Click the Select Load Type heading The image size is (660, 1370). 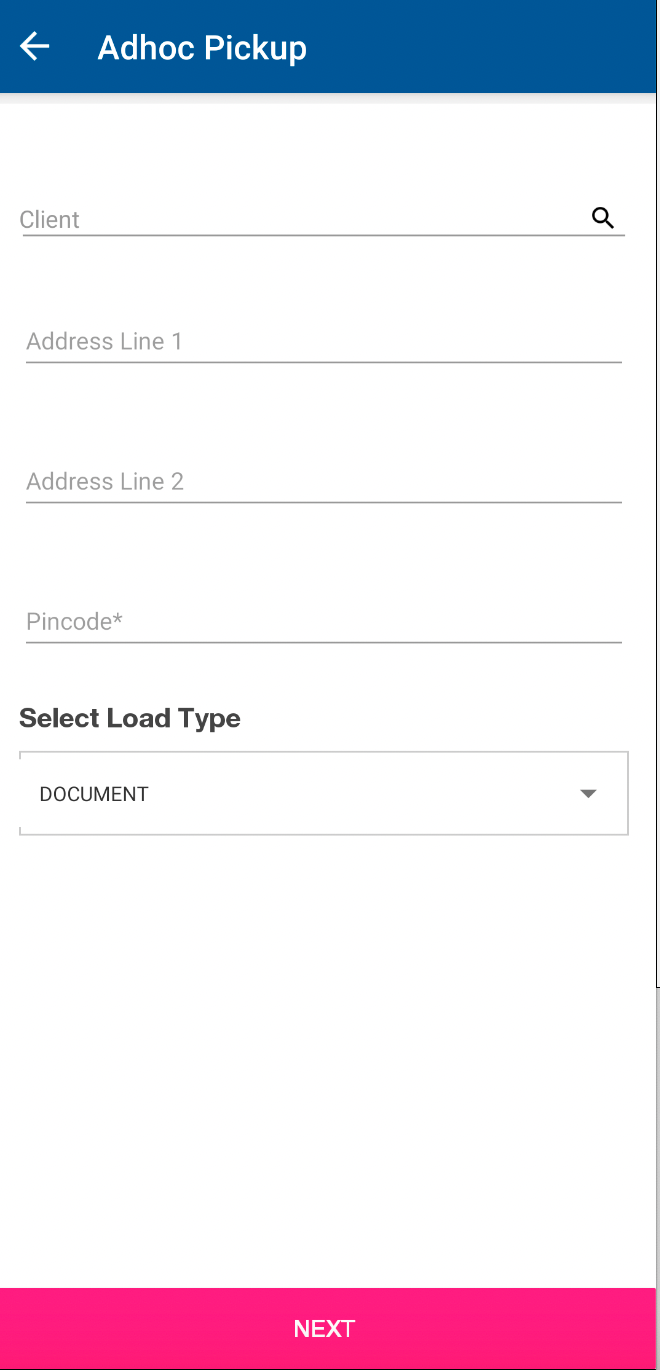(130, 718)
